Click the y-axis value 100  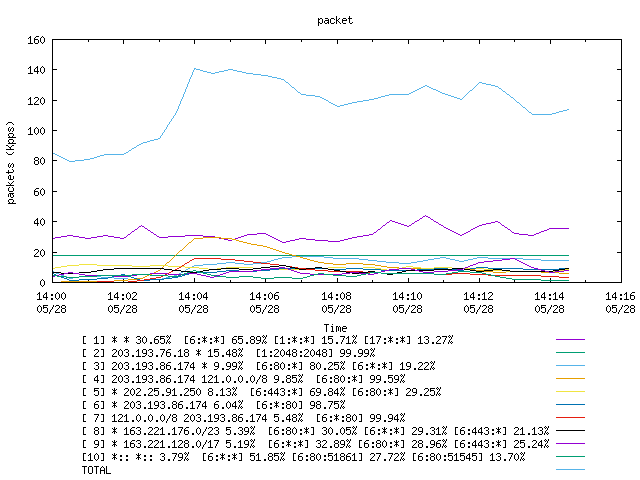coord(36,131)
